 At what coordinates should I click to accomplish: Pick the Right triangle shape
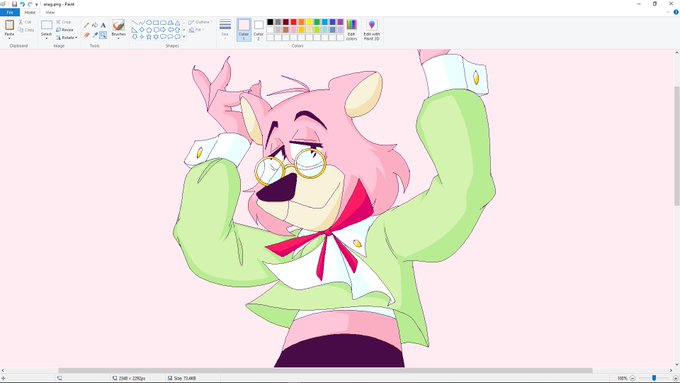(x=134, y=30)
